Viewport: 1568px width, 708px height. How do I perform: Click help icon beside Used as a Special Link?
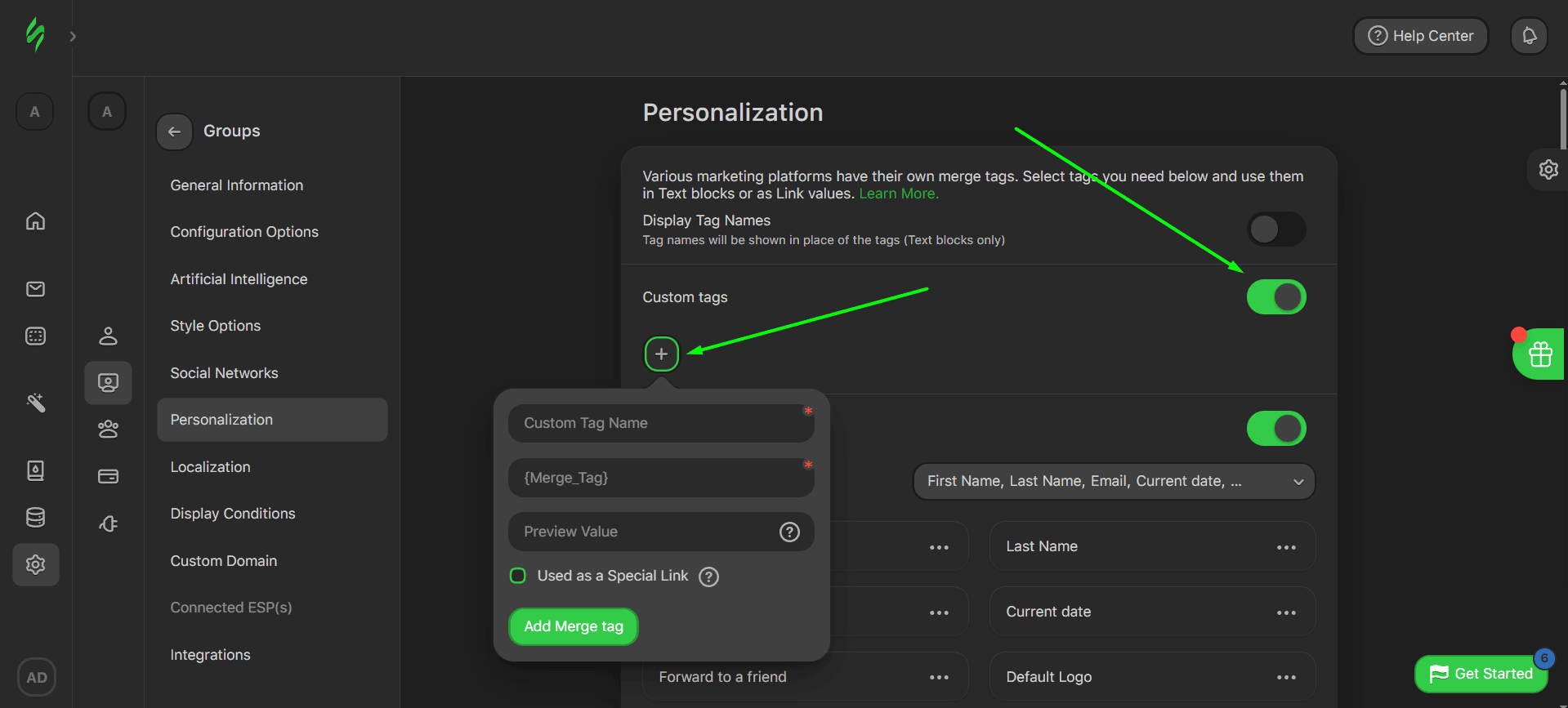pos(709,577)
